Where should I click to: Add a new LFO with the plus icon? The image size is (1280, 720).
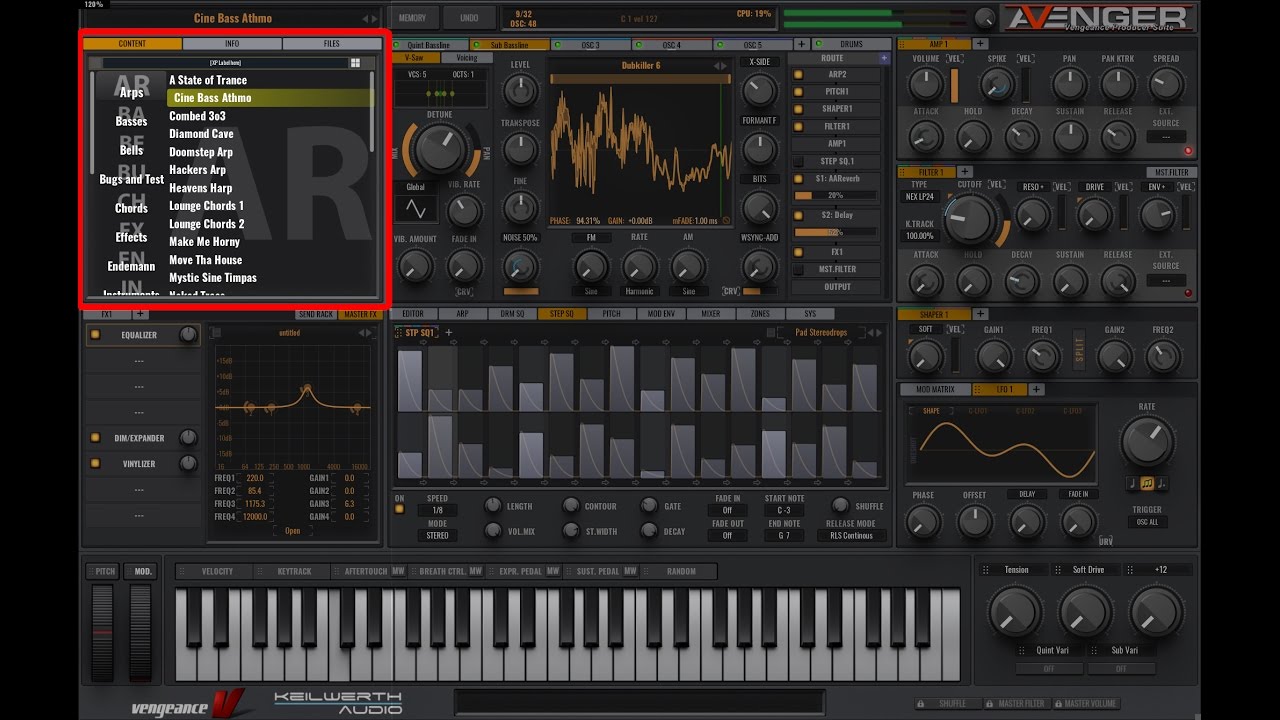[x=1036, y=389]
